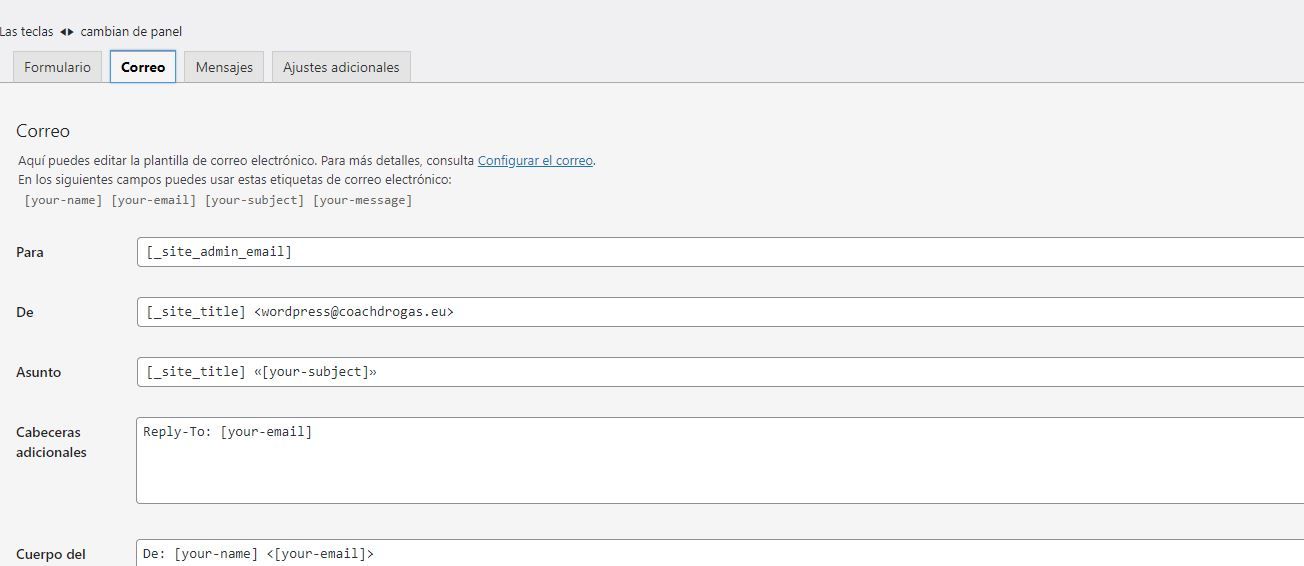Focus the Asunto subject field
Image resolution: width=1304 pixels, height=566 pixels.
[720, 372]
